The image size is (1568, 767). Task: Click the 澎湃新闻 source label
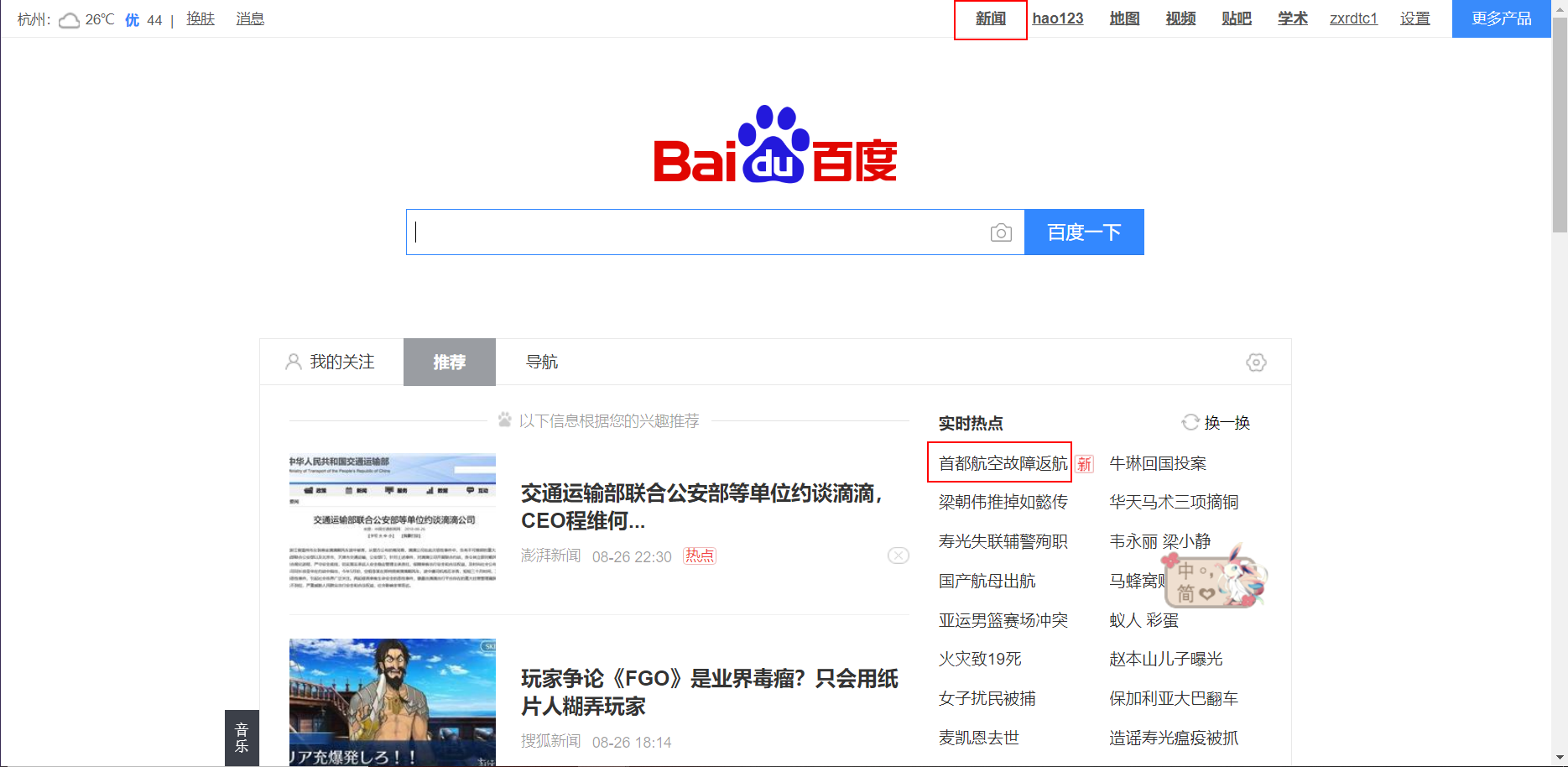point(550,556)
